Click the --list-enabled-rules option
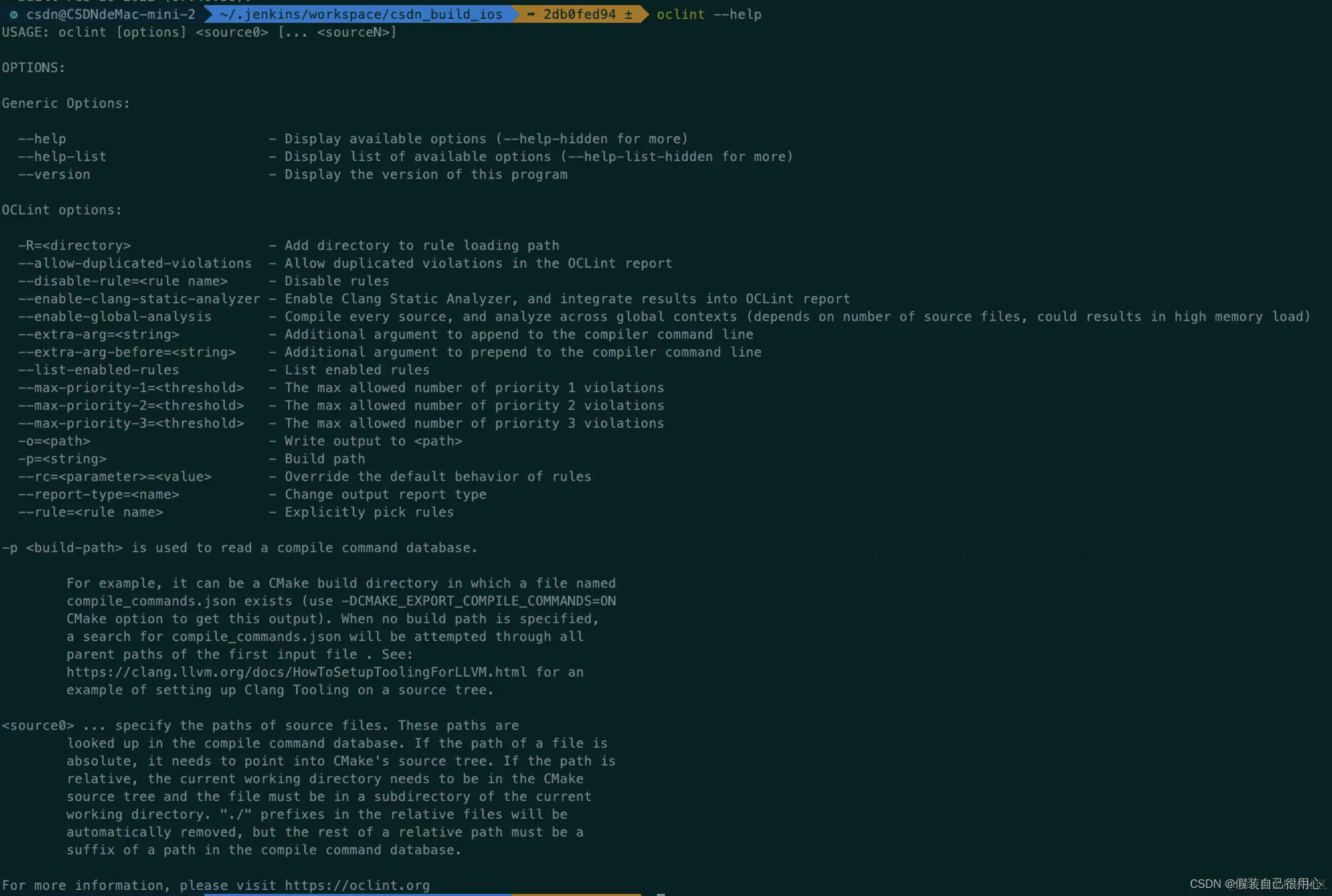The width and height of the screenshot is (1332, 896). 98,370
